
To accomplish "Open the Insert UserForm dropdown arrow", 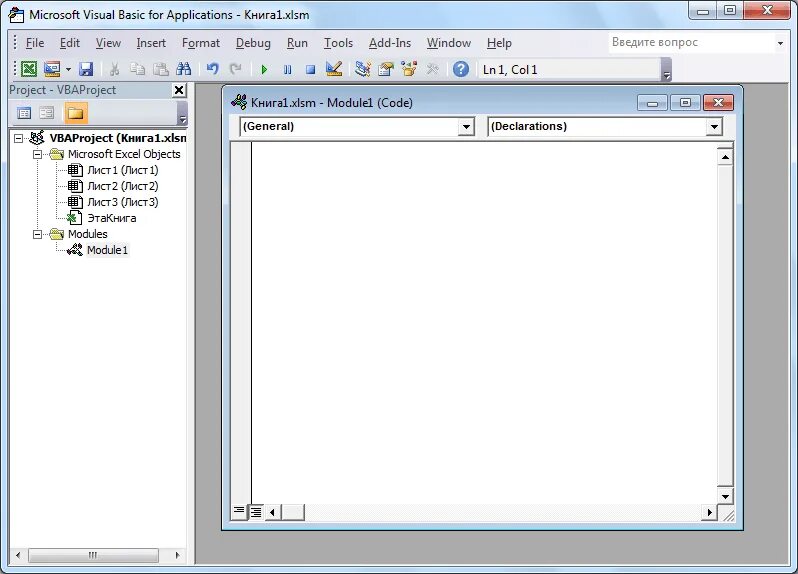I will coord(68,69).
